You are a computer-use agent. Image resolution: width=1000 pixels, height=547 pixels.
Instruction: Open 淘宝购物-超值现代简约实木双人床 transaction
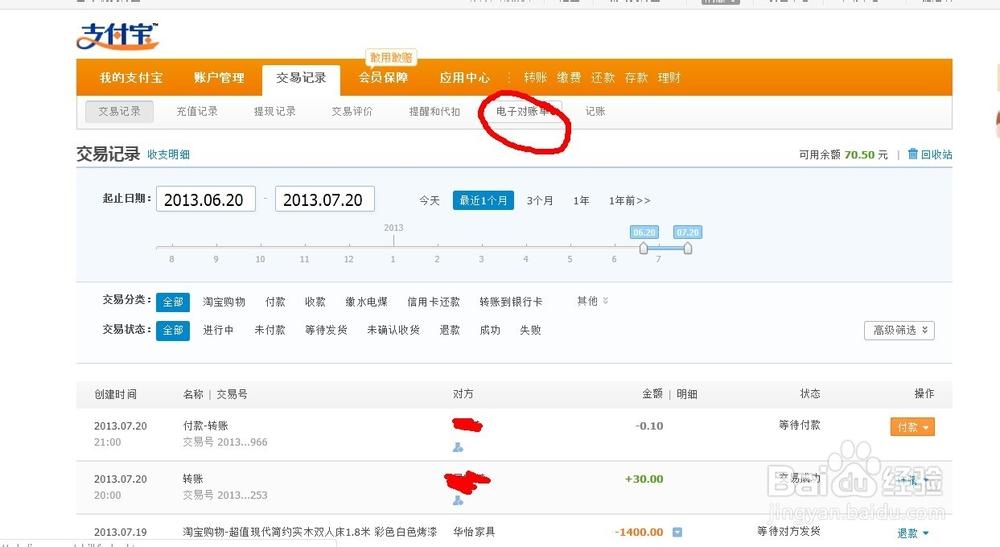310,532
